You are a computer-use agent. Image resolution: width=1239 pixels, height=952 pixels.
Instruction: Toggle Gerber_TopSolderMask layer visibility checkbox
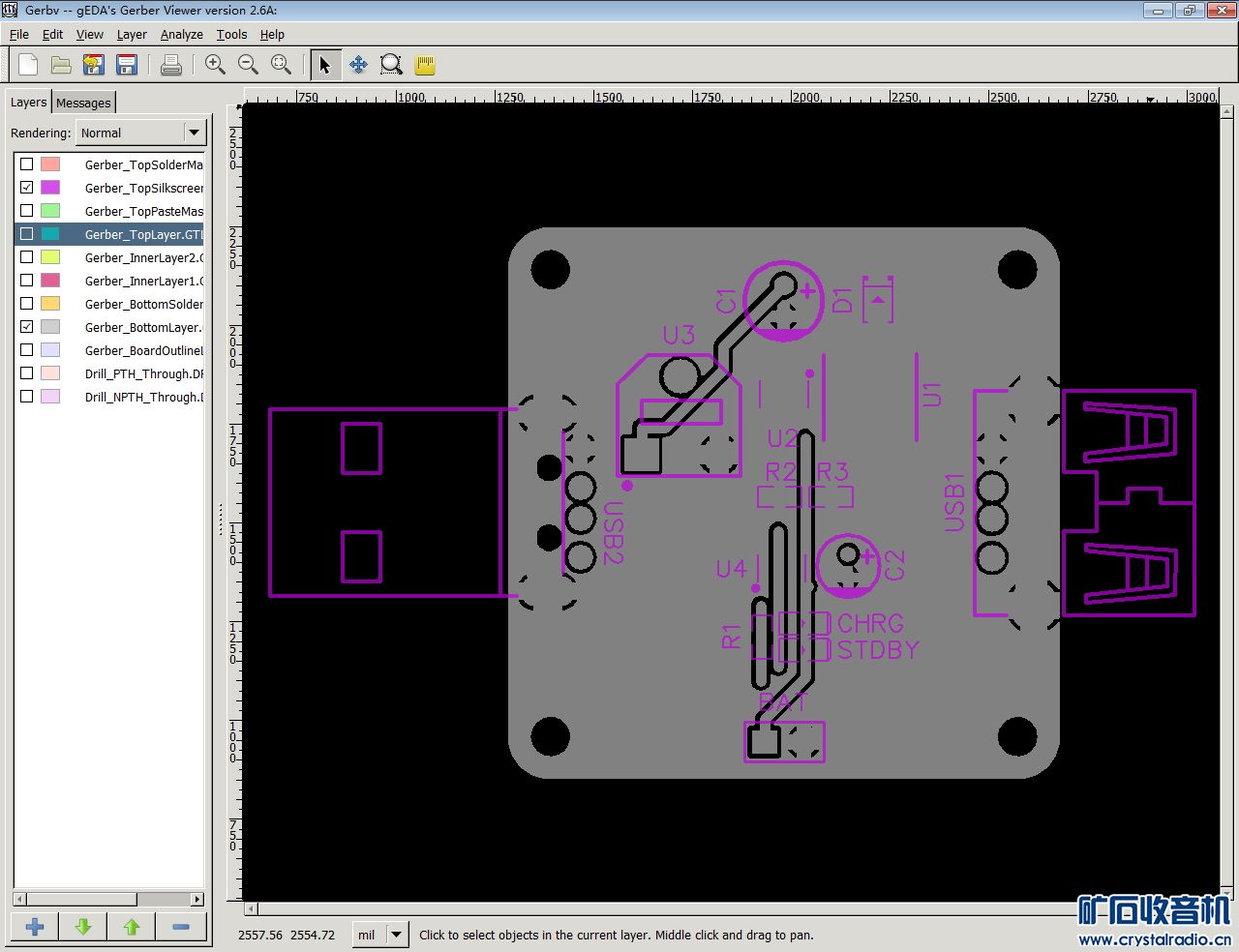(27, 164)
